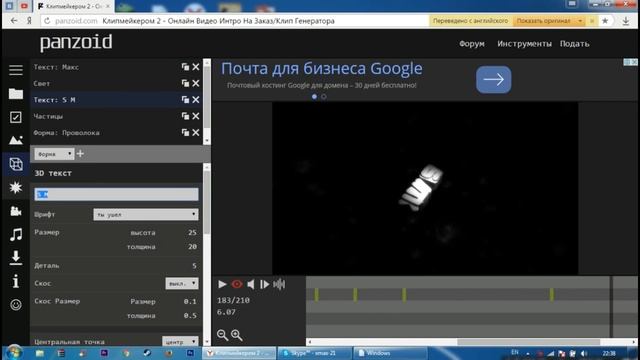Select 'Текст: S M' in the object list
This screenshot has height=360, width=640.
[54, 100]
